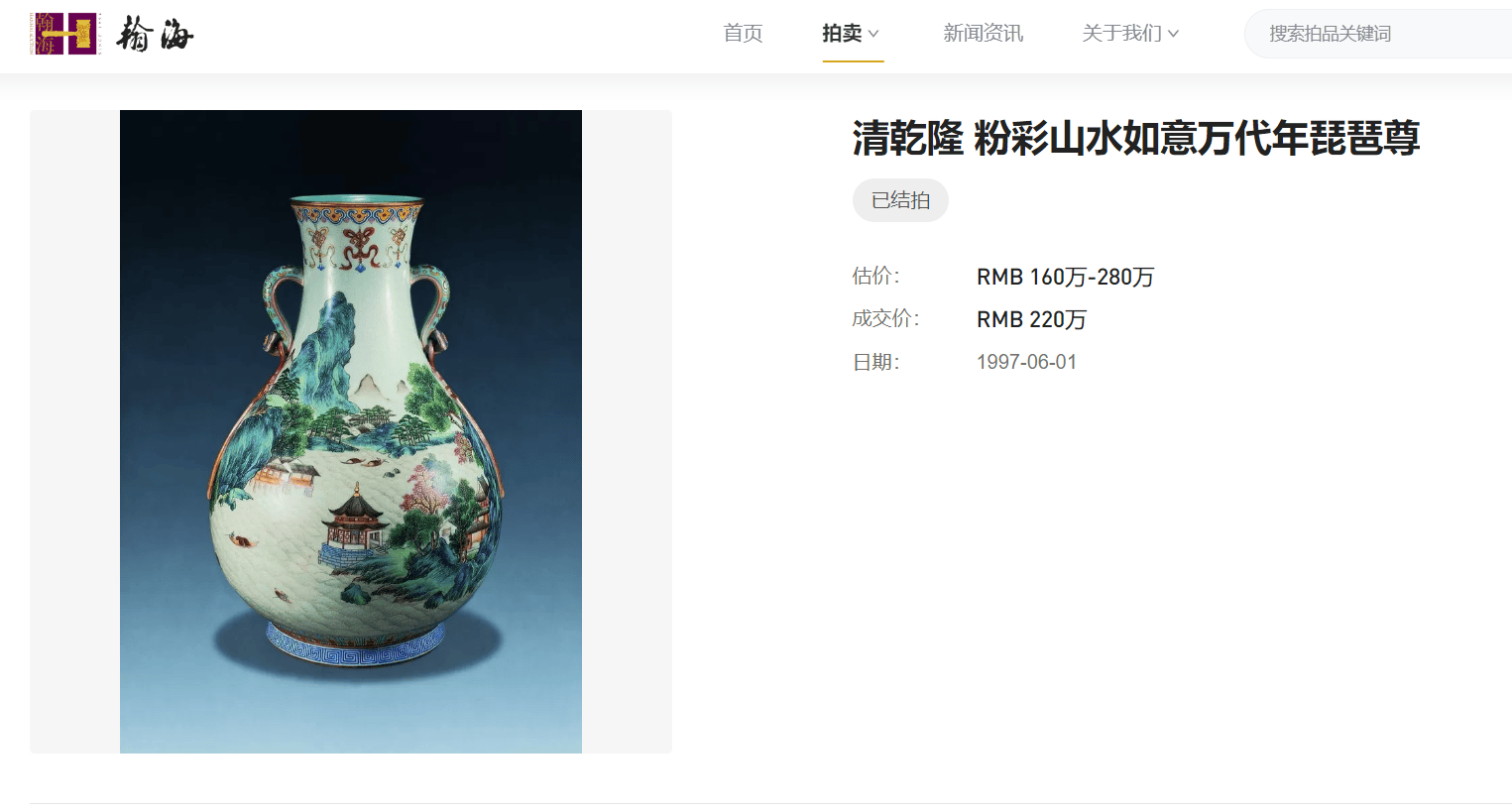
Task: Focus the 搜索拍品关键词 search field
Action: [1378, 34]
